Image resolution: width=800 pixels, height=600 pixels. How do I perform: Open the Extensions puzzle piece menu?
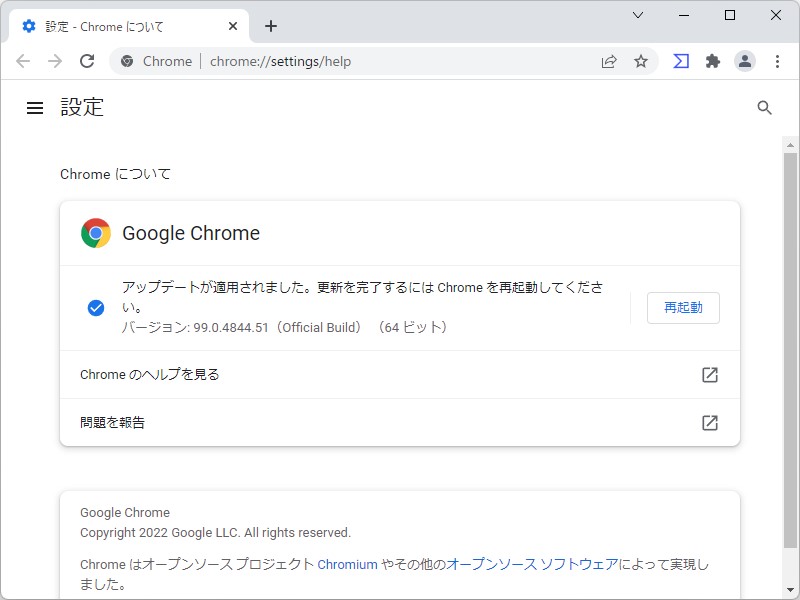click(x=713, y=61)
